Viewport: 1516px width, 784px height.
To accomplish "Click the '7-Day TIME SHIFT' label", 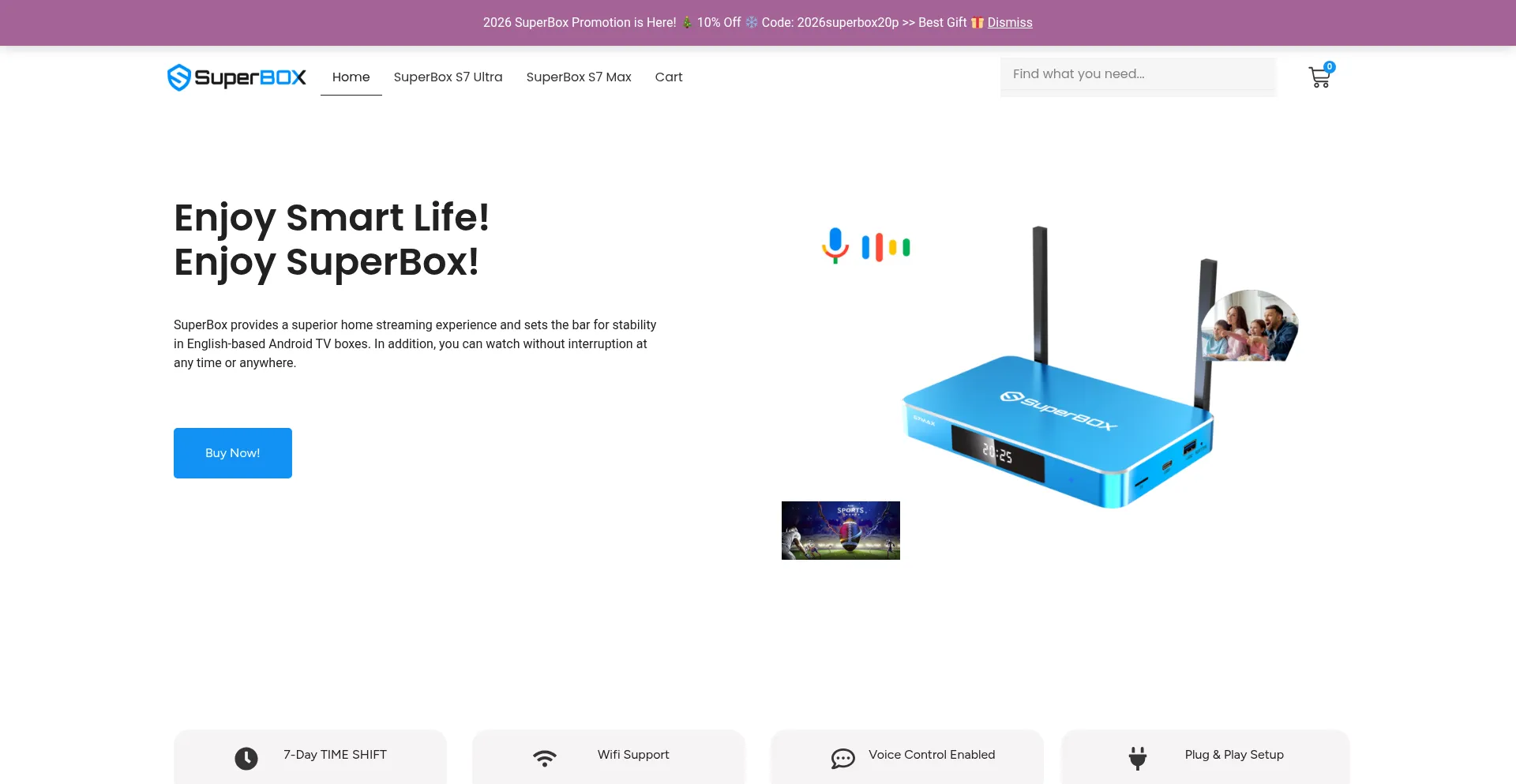I will (336, 755).
